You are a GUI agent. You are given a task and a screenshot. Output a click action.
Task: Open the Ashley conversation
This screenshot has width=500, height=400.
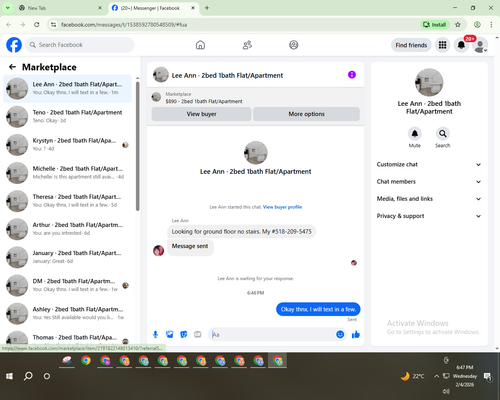click(67, 314)
